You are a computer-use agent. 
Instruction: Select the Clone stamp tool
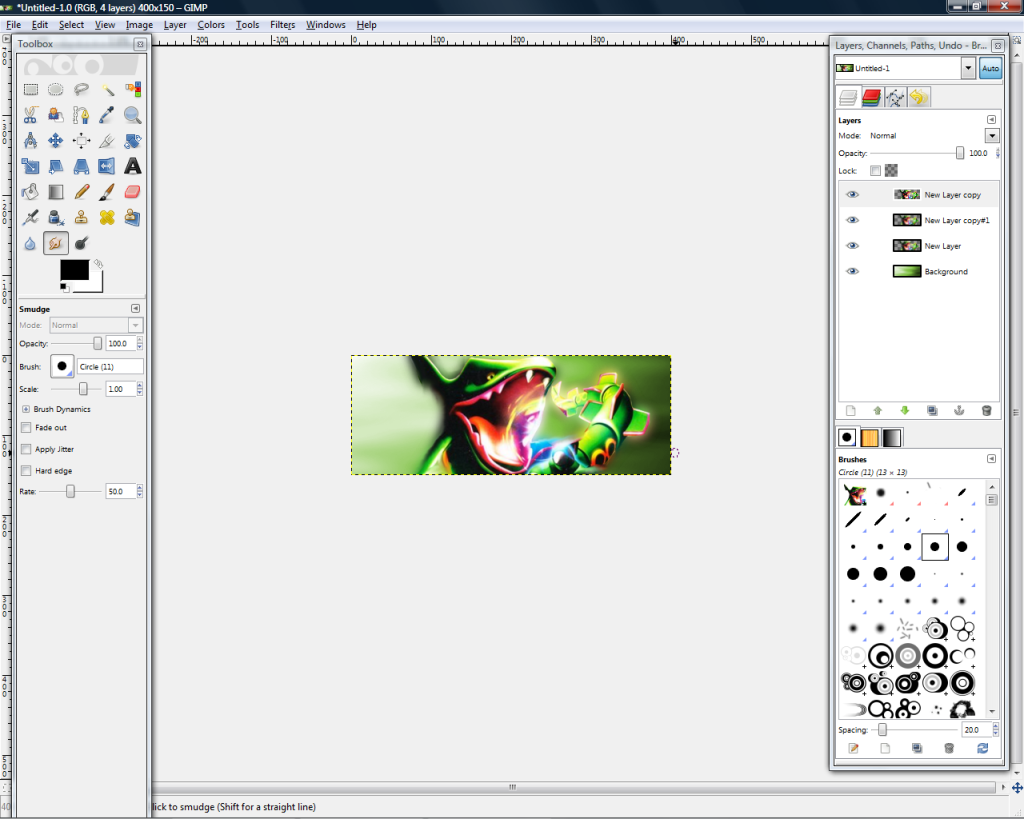(x=82, y=217)
